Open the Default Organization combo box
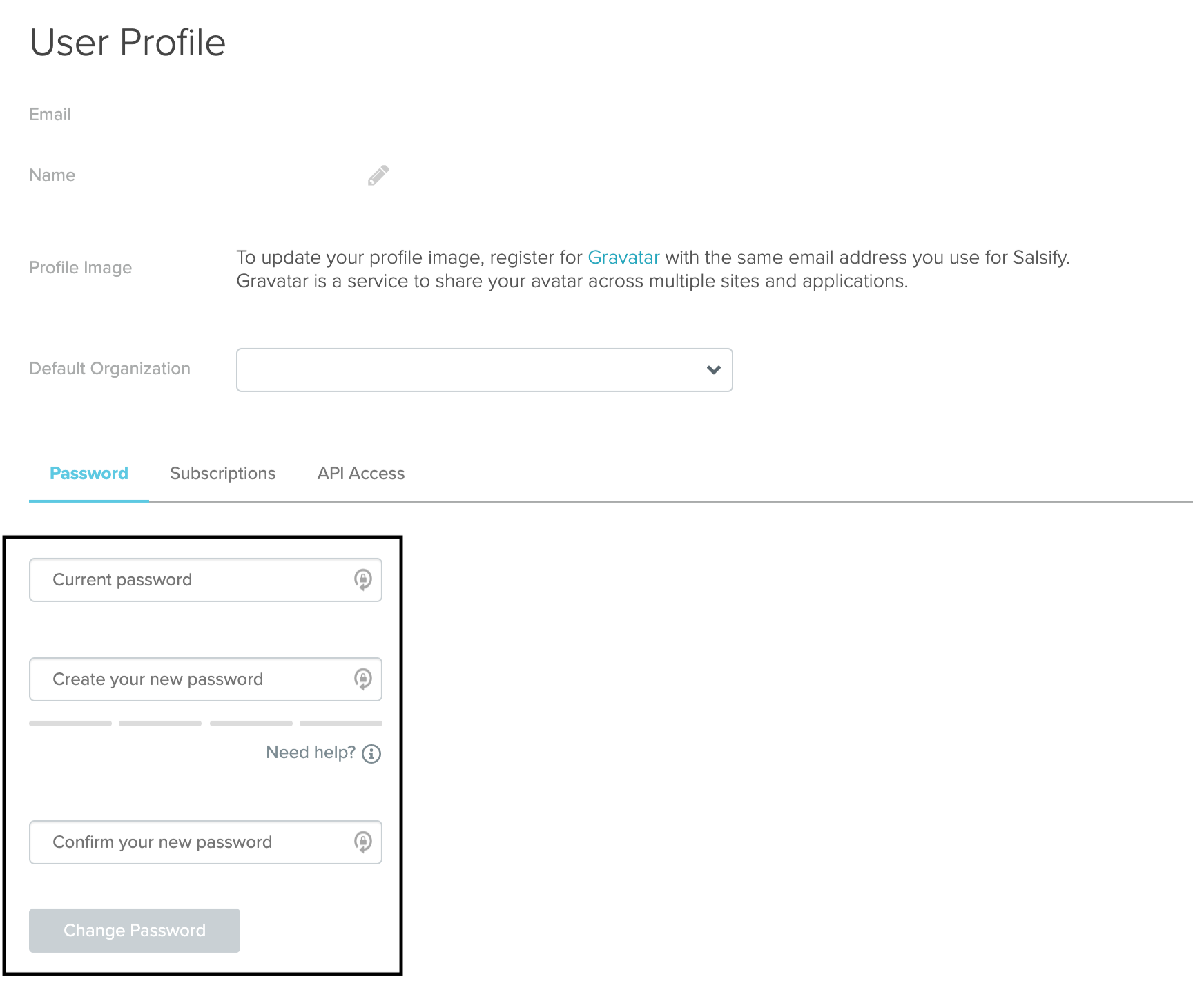1193x1008 pixels. pyautogui.click(x=469, y=370)
